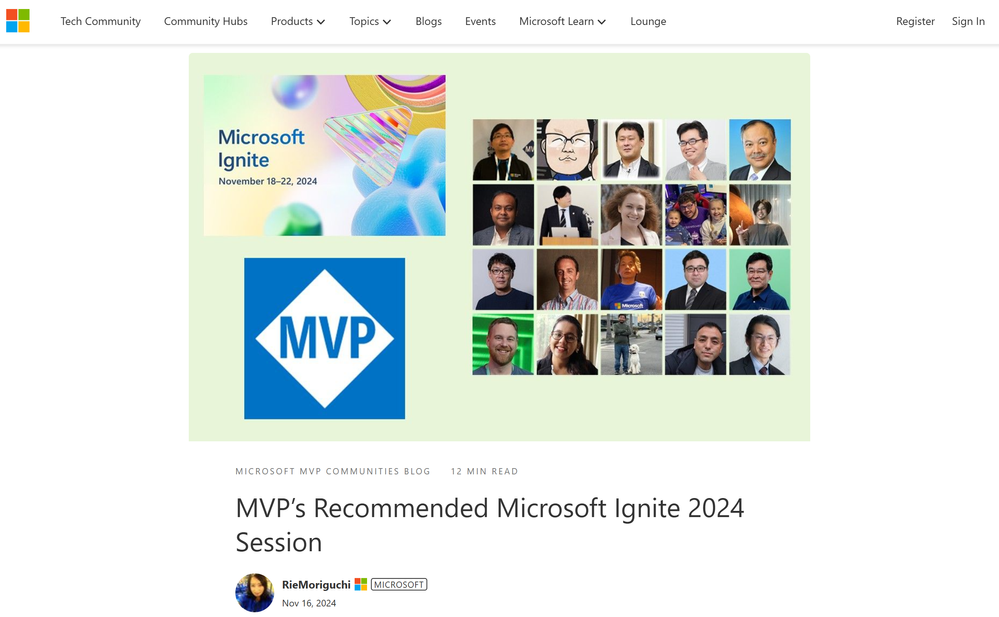Open the Events page
999x617 pixels.
[x=480, y=21]
